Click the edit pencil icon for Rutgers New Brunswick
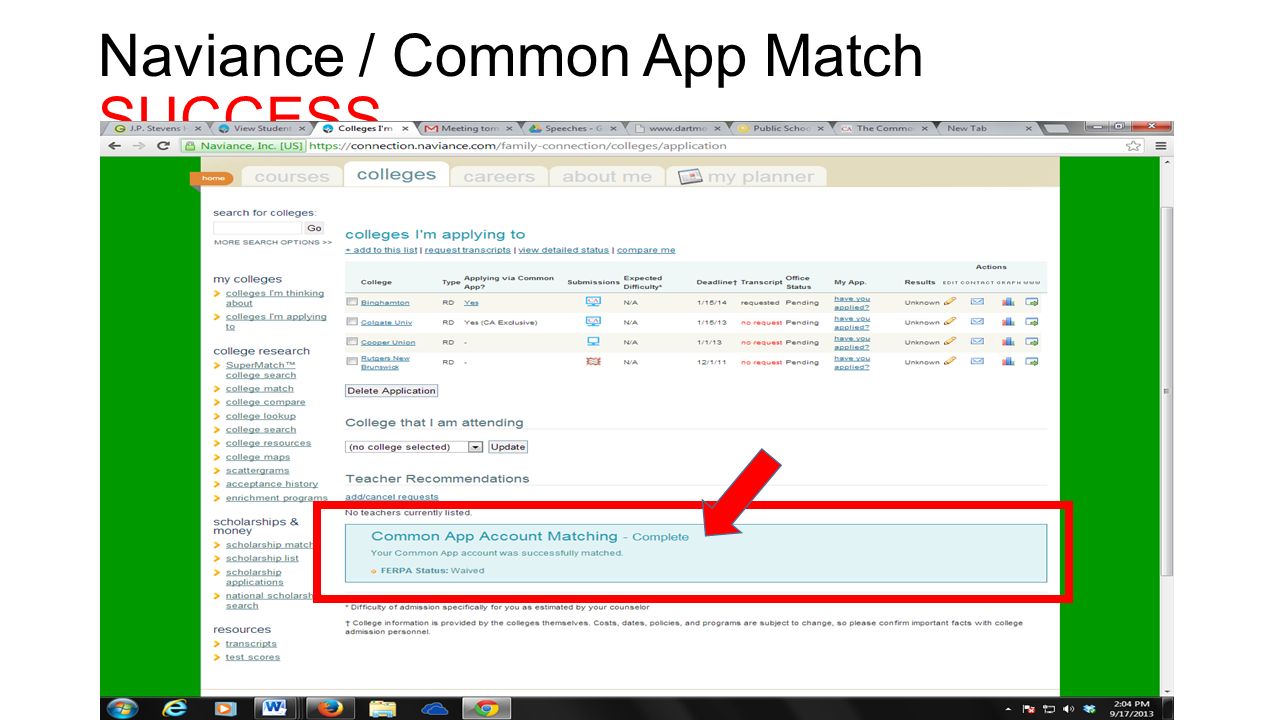The height and width of the screenshot is (720, 1280). 950,360
